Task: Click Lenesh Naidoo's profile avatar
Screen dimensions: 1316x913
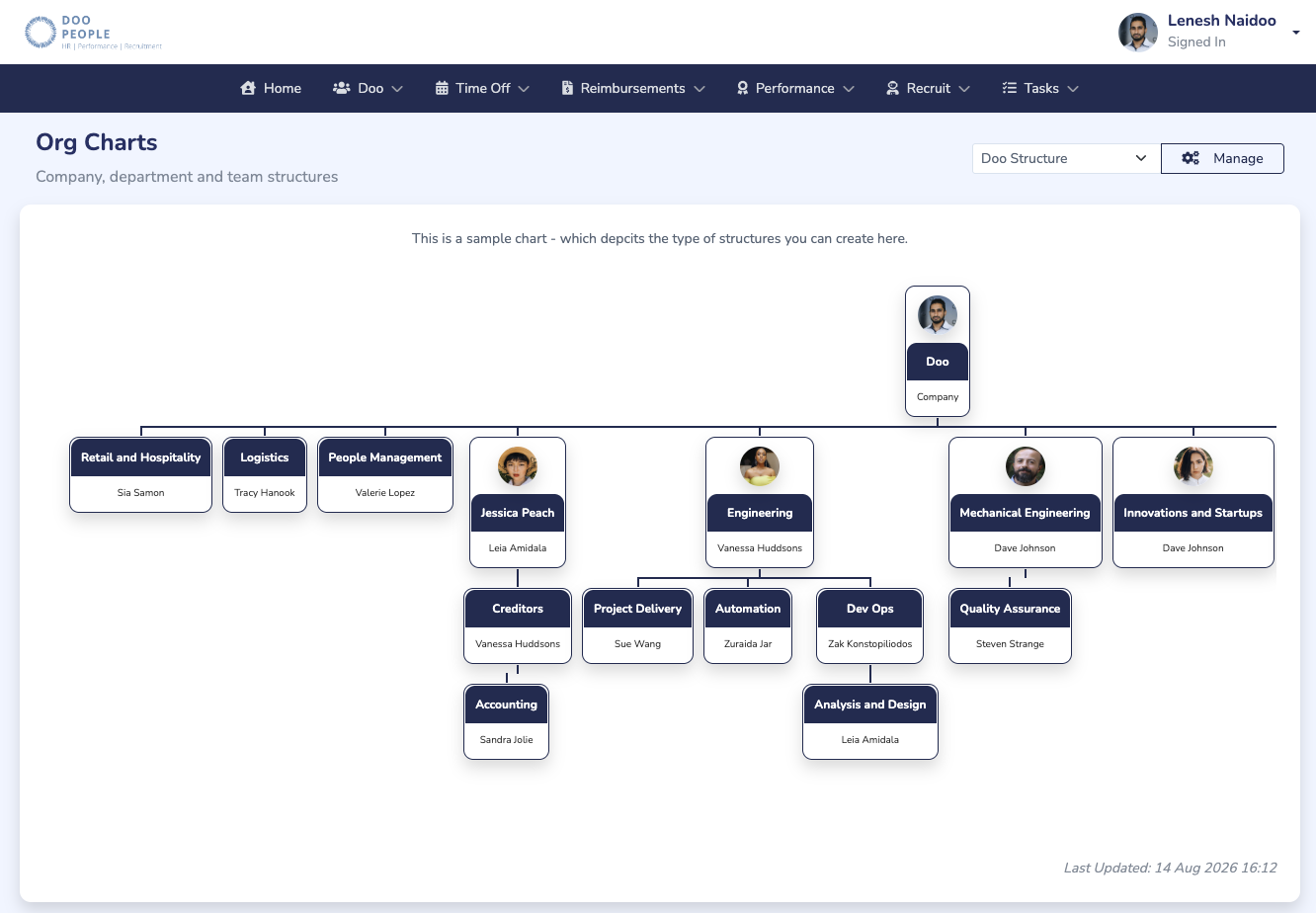Action: [x=1138, y=33]
